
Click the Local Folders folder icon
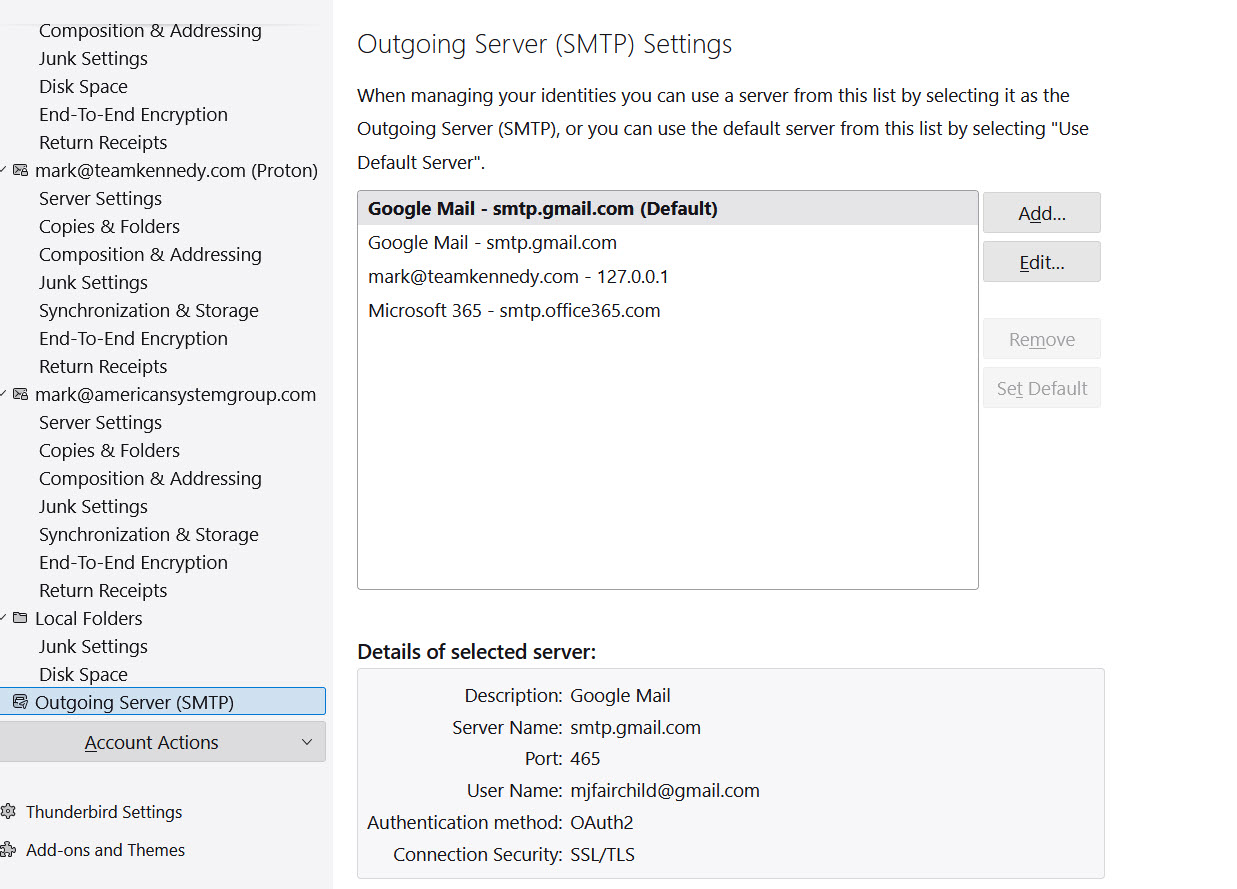(20, 618)
